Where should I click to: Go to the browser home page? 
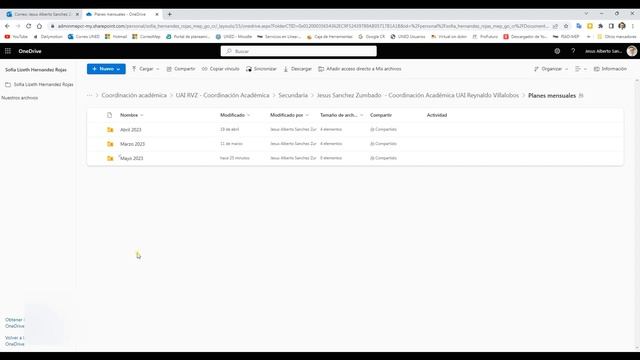[39, 26]
